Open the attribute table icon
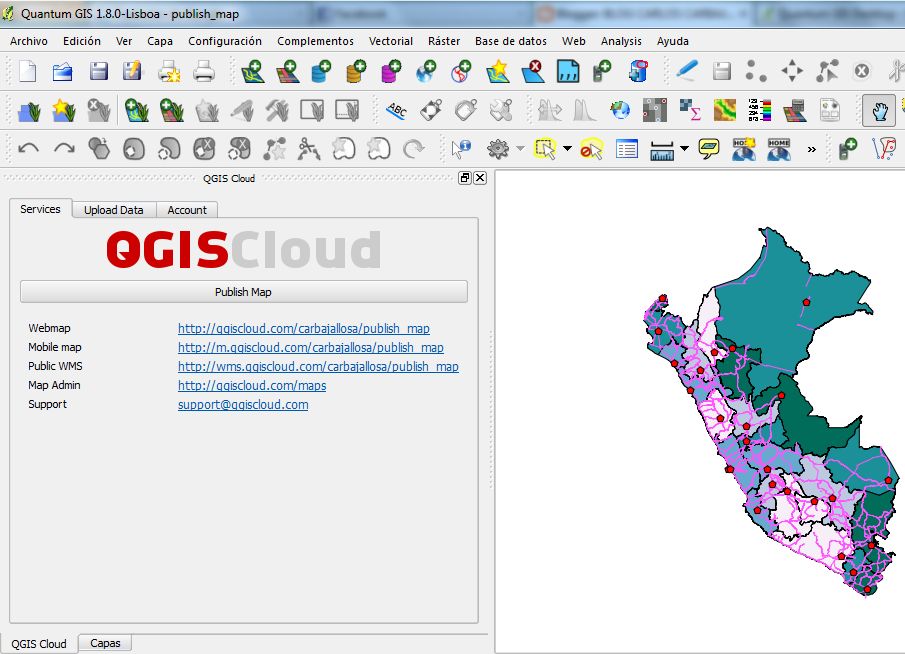905x654 pixels. (x=625, y=146)
